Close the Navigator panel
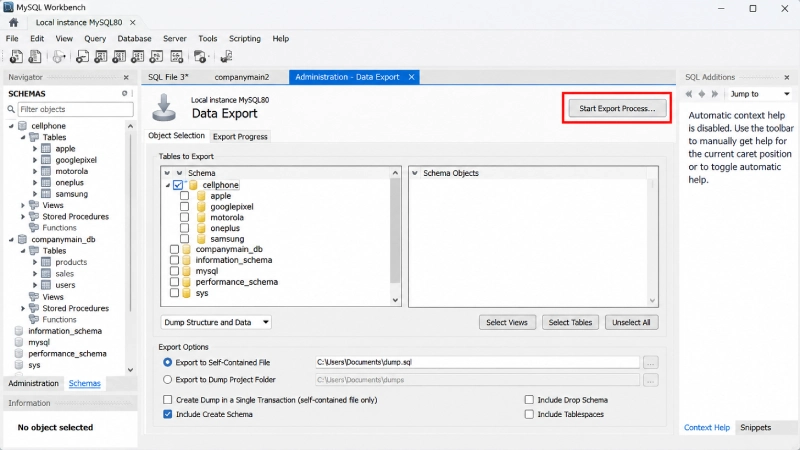Viewport: 800px width, 450px height. pos(126,78)
